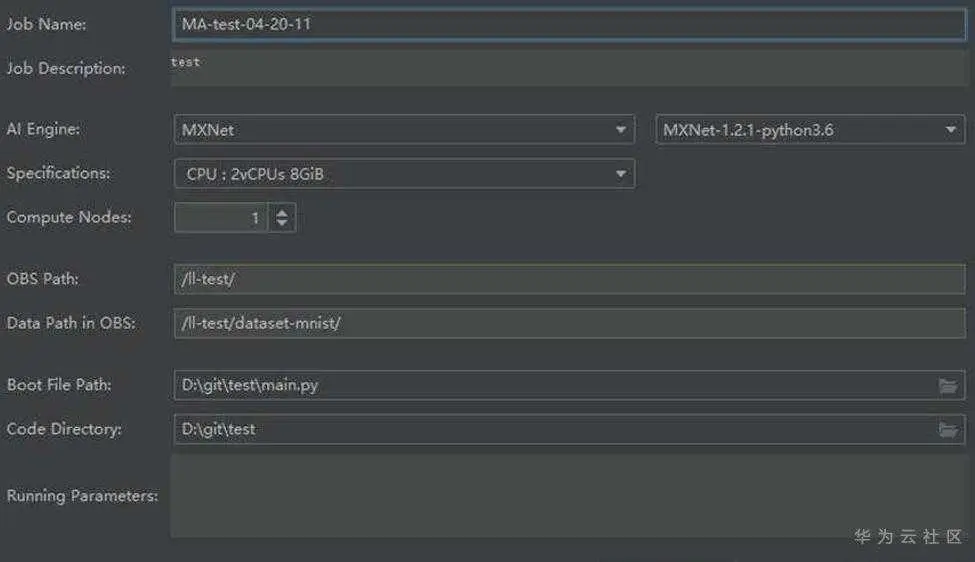Click the "Compute Nodes:" label

pos(69,217)
